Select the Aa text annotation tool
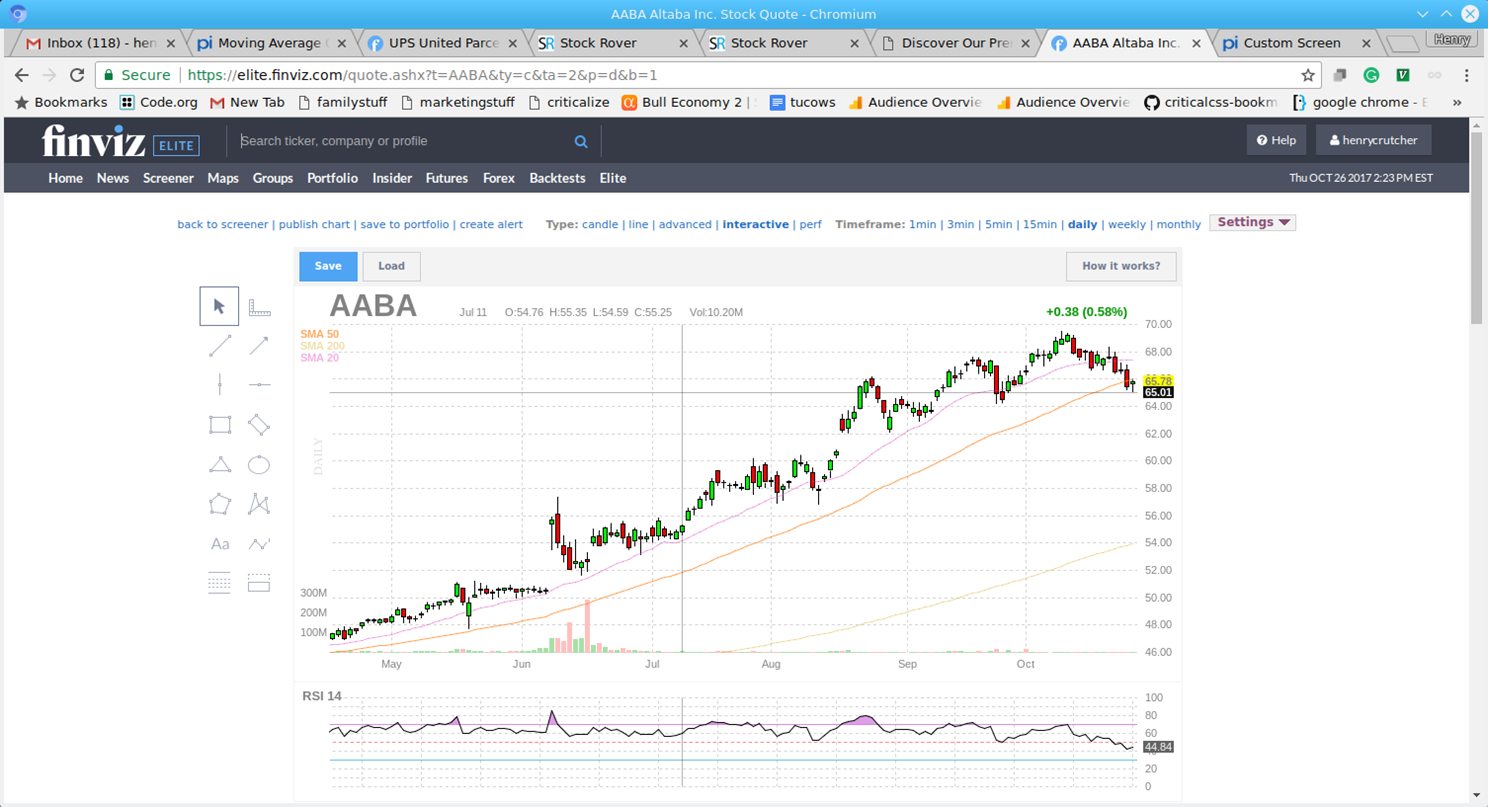This screenshot has height=807, width=1488. point(219,544)
